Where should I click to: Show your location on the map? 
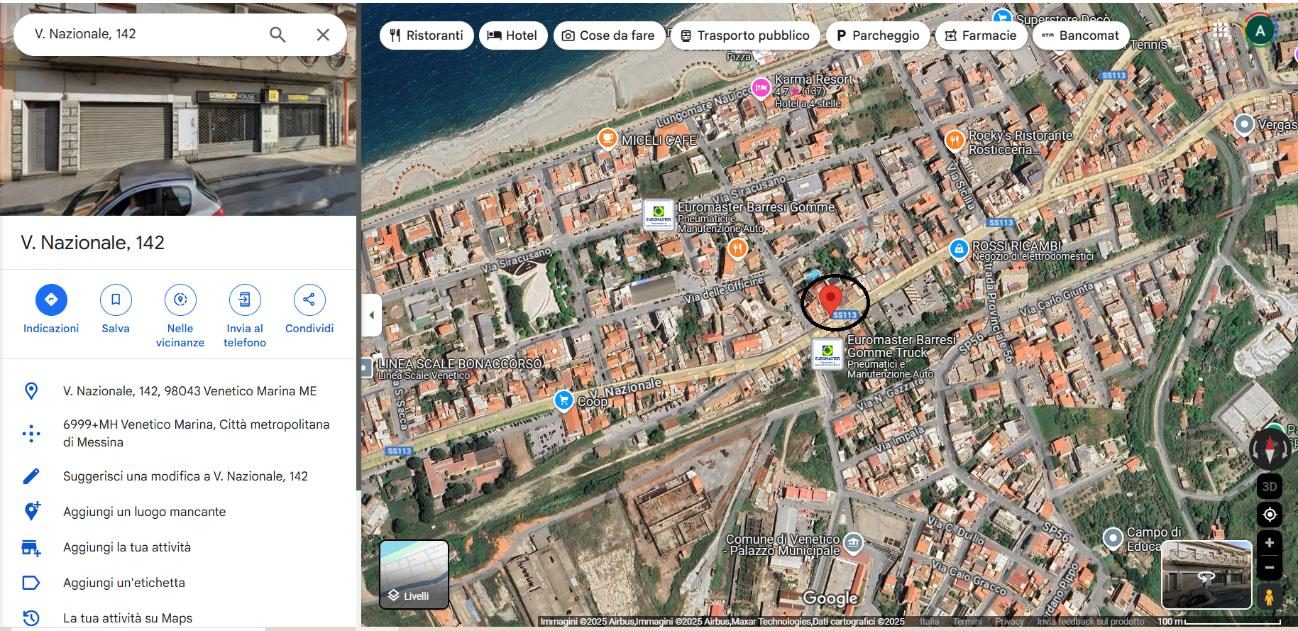1270,514
